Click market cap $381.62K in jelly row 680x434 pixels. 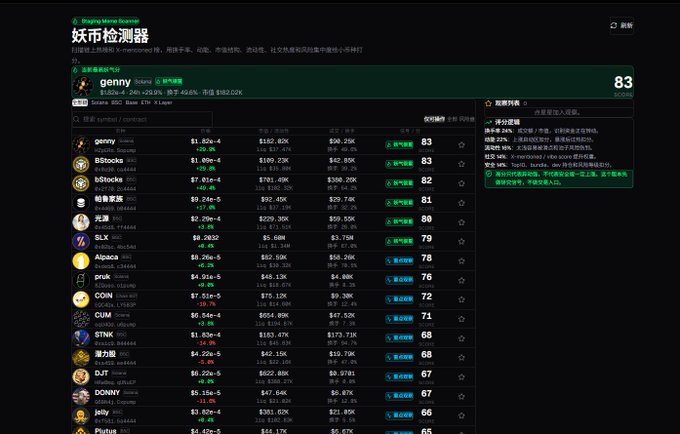click(x=274, y=412)
